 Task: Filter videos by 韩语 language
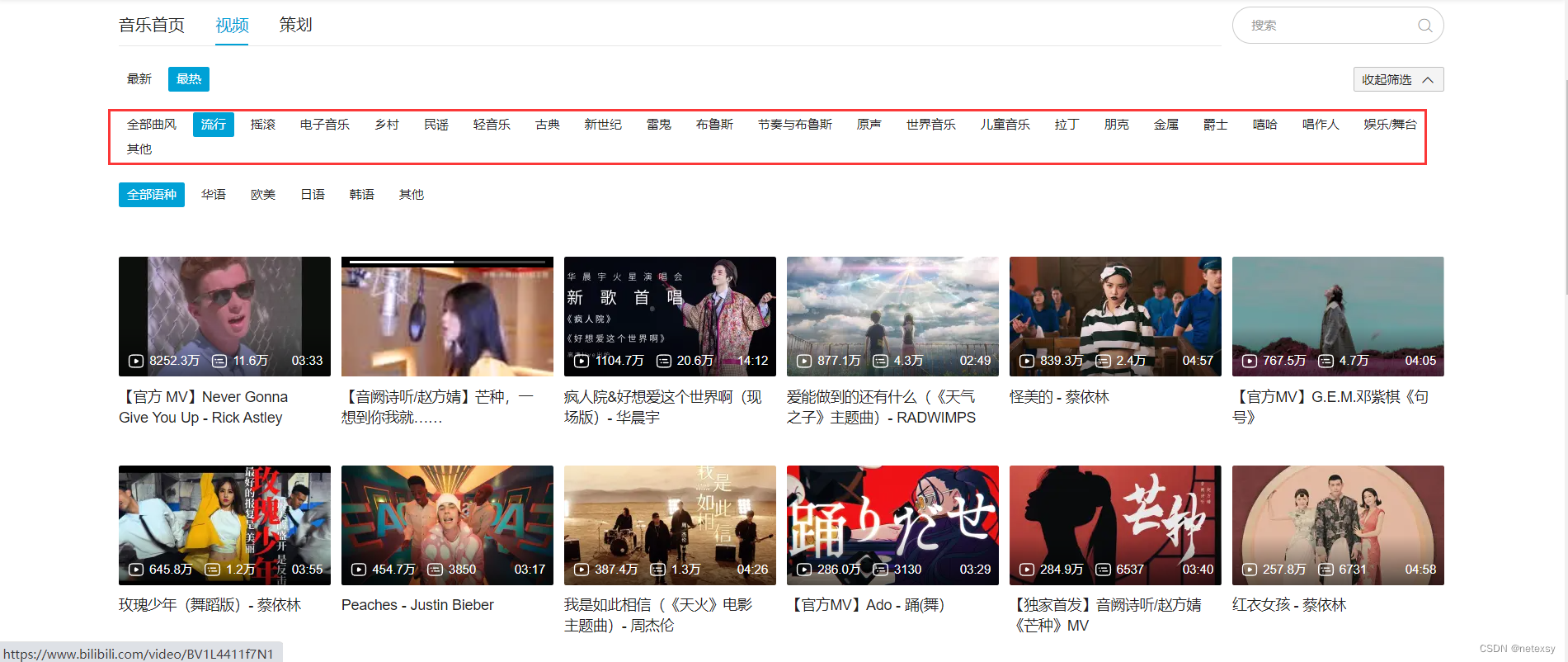(362, 195)
